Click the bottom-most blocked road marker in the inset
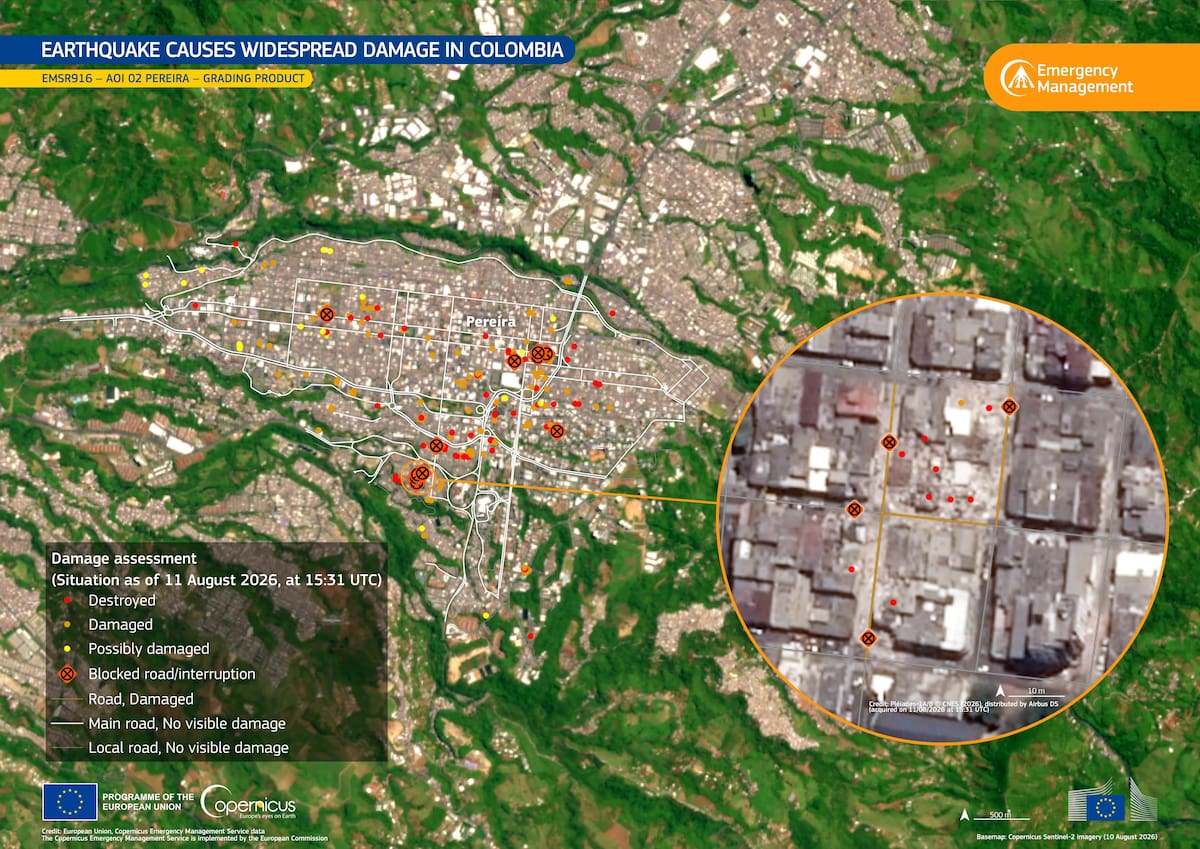Screen dimensions: 1200x849 click(x=868, y=638)
